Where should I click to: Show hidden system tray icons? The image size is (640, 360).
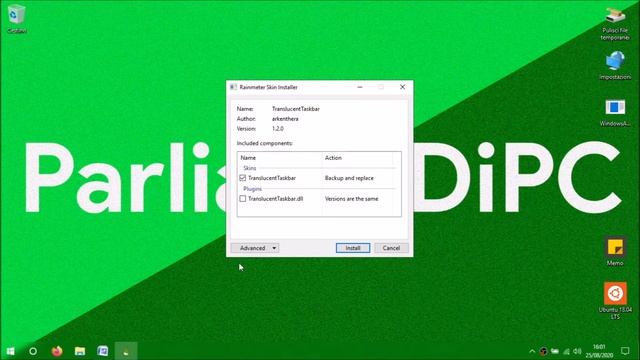point(532,351)
